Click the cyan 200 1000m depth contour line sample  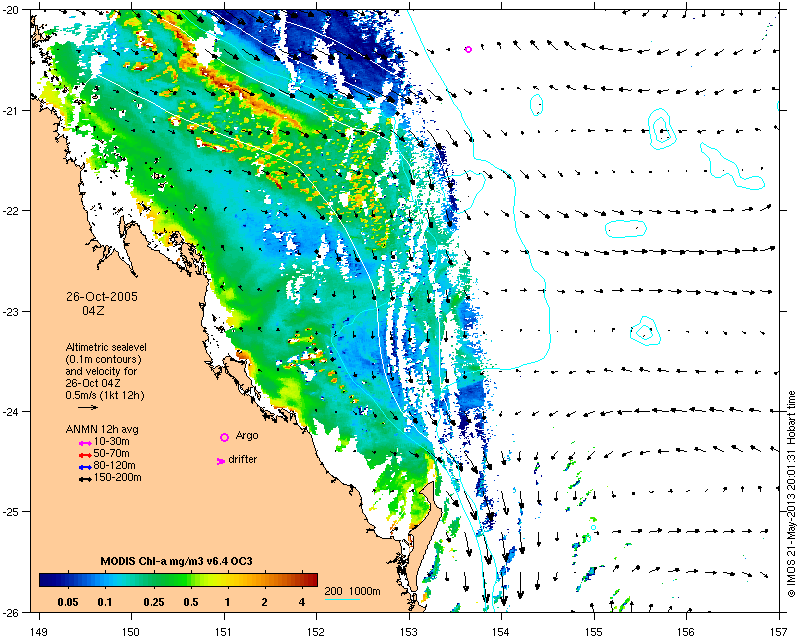coord(342,598)
